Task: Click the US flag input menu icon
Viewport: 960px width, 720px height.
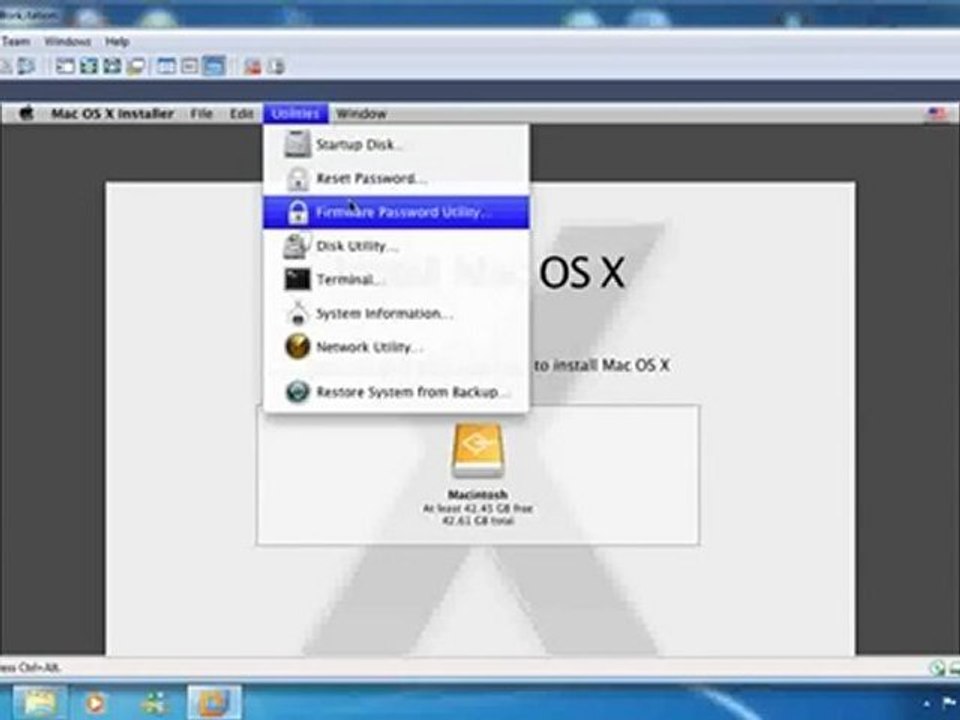Action: click(937, 114)
